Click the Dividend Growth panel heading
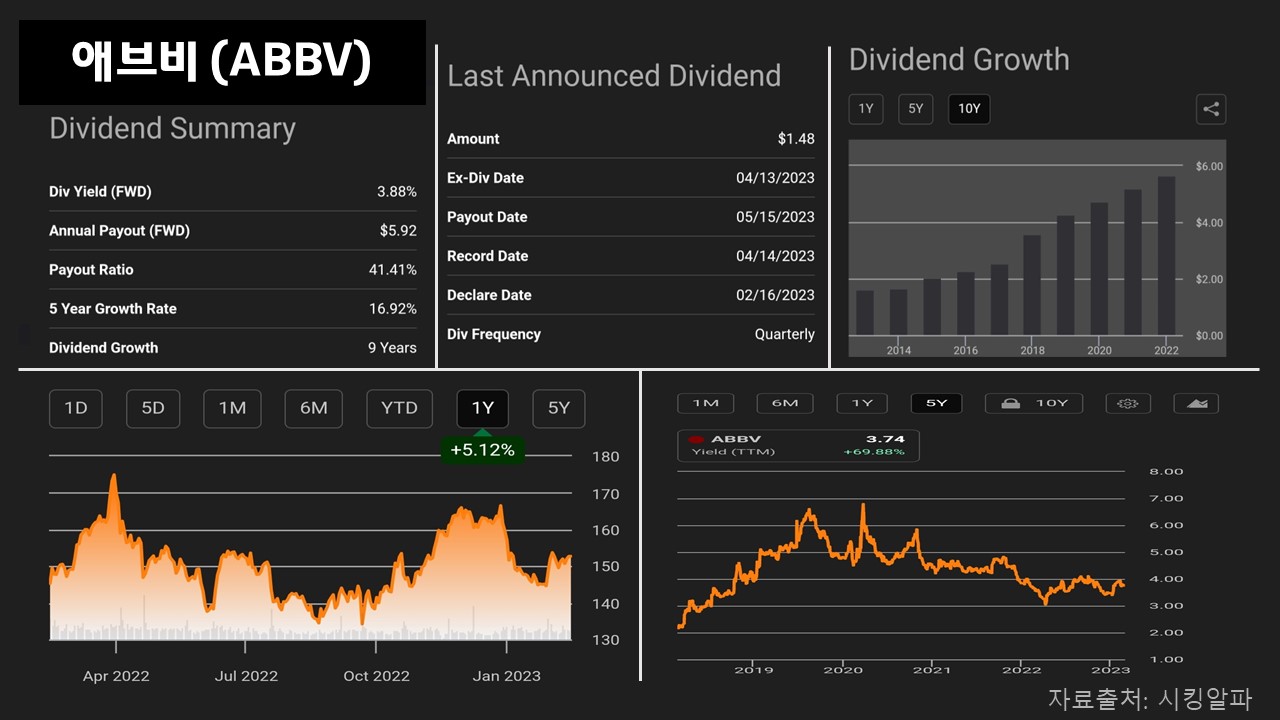1280x720 pixels. [x=959, y=60]
